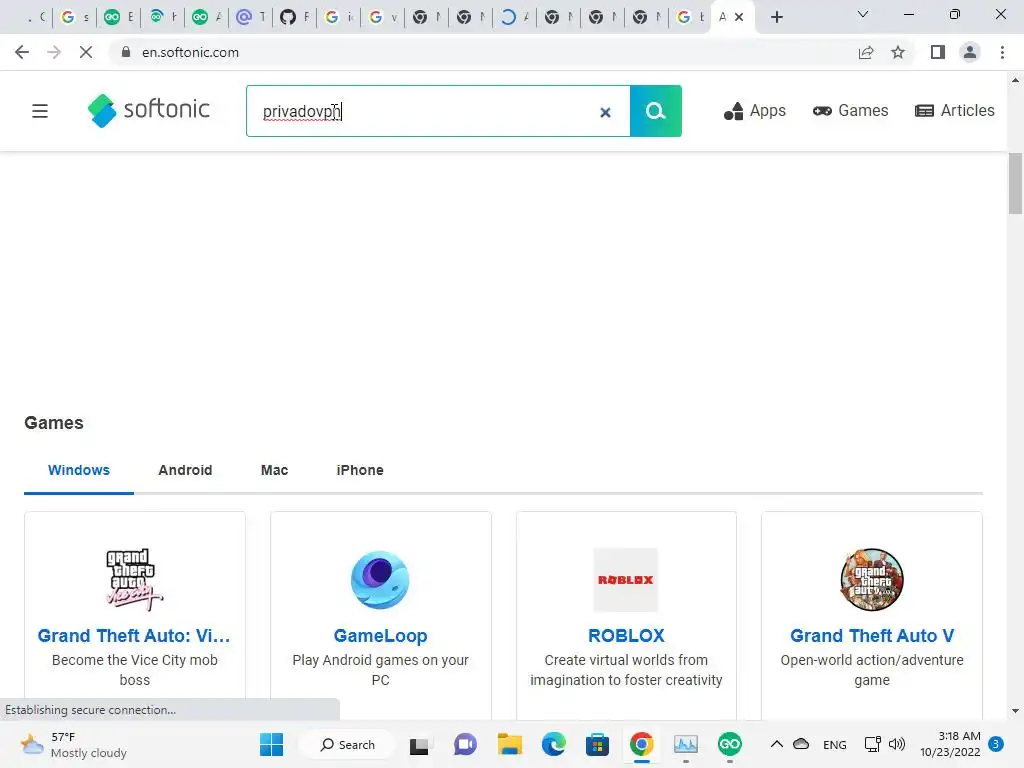Clear the search text with the X
Image resolution: width=1024 pixels, height=768 pixels.
pyautogui.click(x=605, y=112)
